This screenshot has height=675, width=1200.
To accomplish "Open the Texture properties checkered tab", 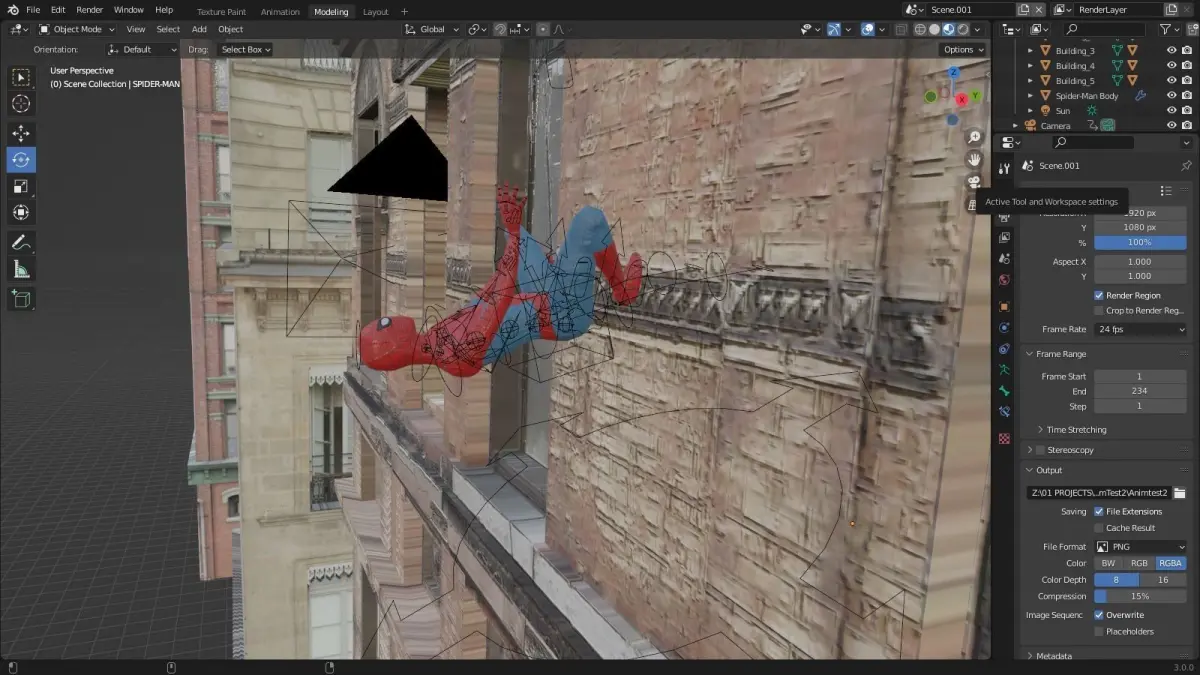I will (1004, 438).
